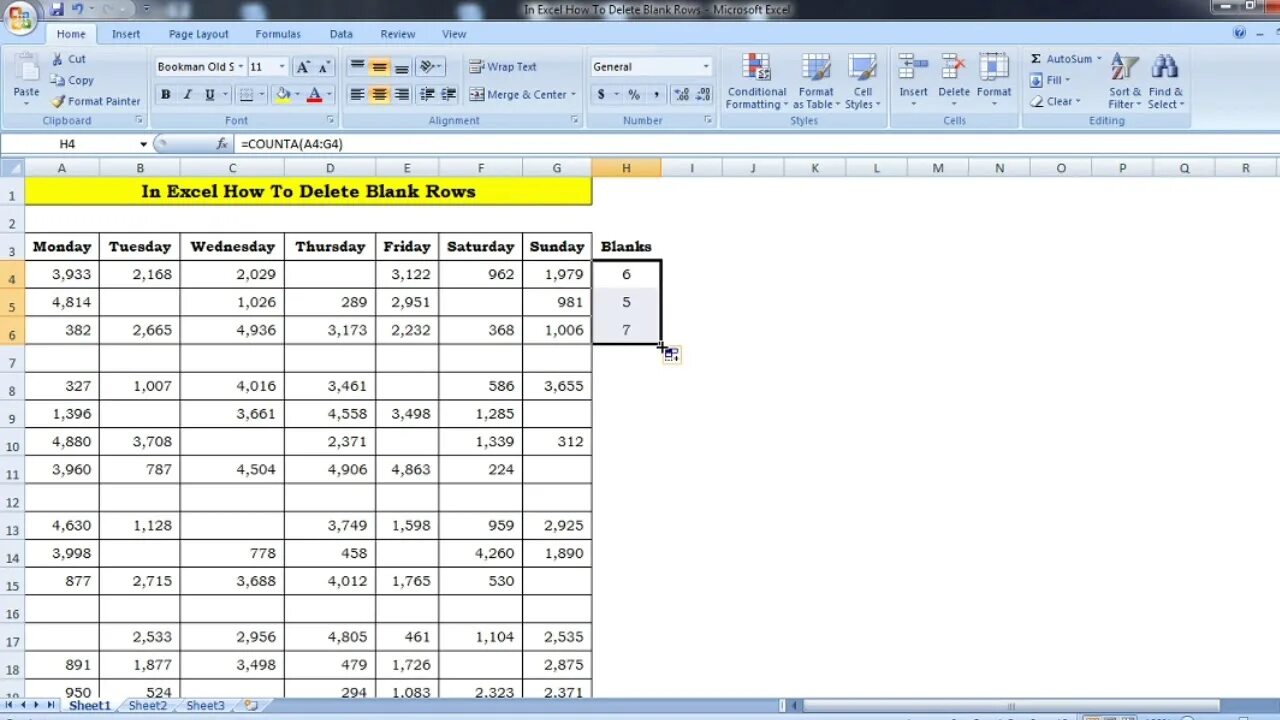Viewport: 1280px width, 720px height.
Task: Cut the selected cells
Action: [x=69, y=59]
